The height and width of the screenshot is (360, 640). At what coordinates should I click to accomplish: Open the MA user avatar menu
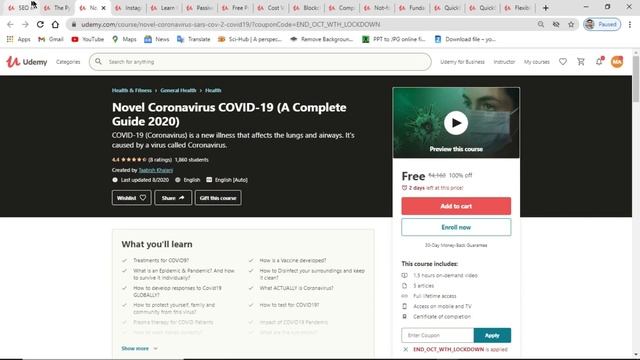coord(617,62)
